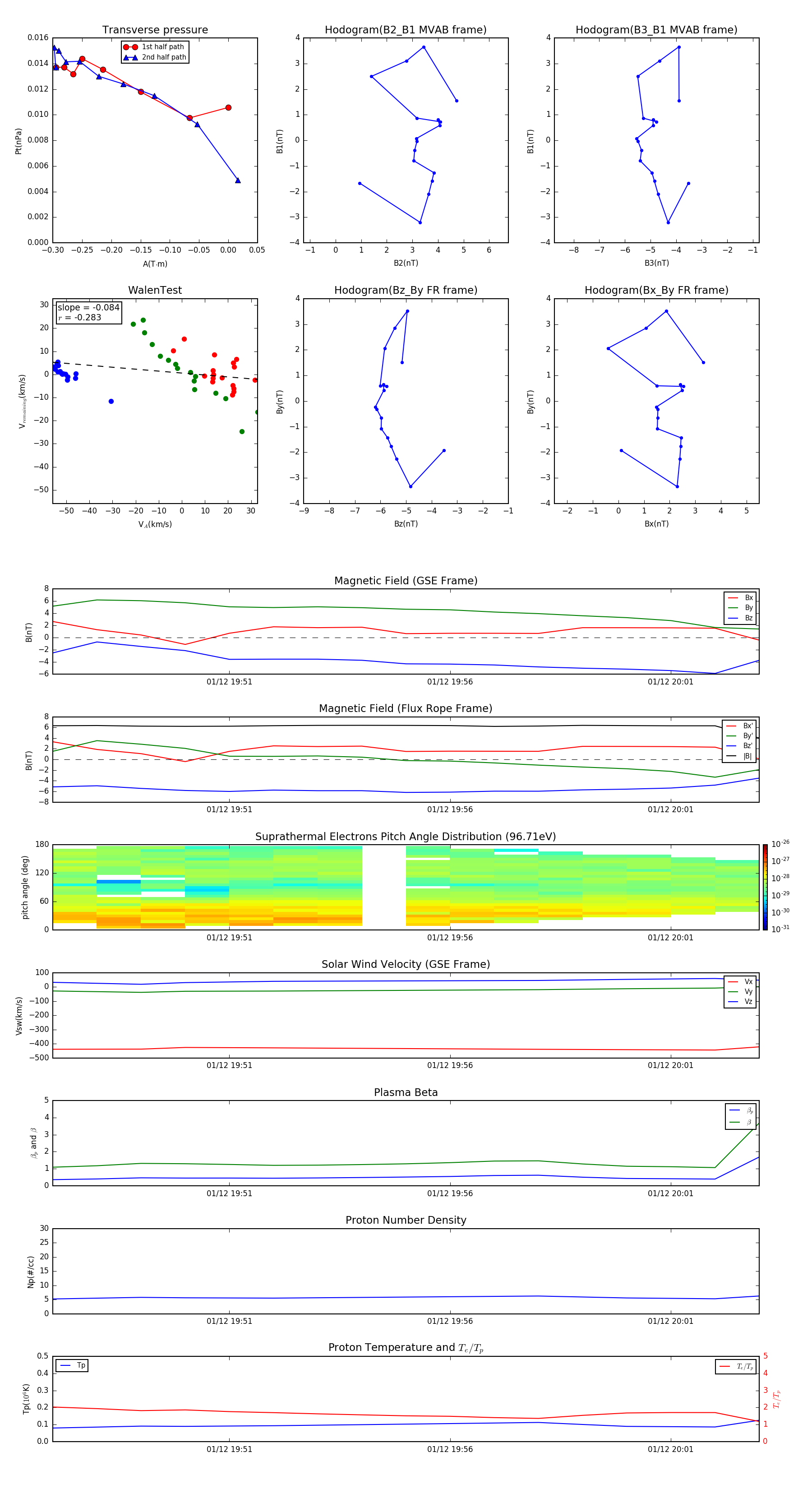Click the "Plasma Beta" plot title

[x=406, y=1092]
